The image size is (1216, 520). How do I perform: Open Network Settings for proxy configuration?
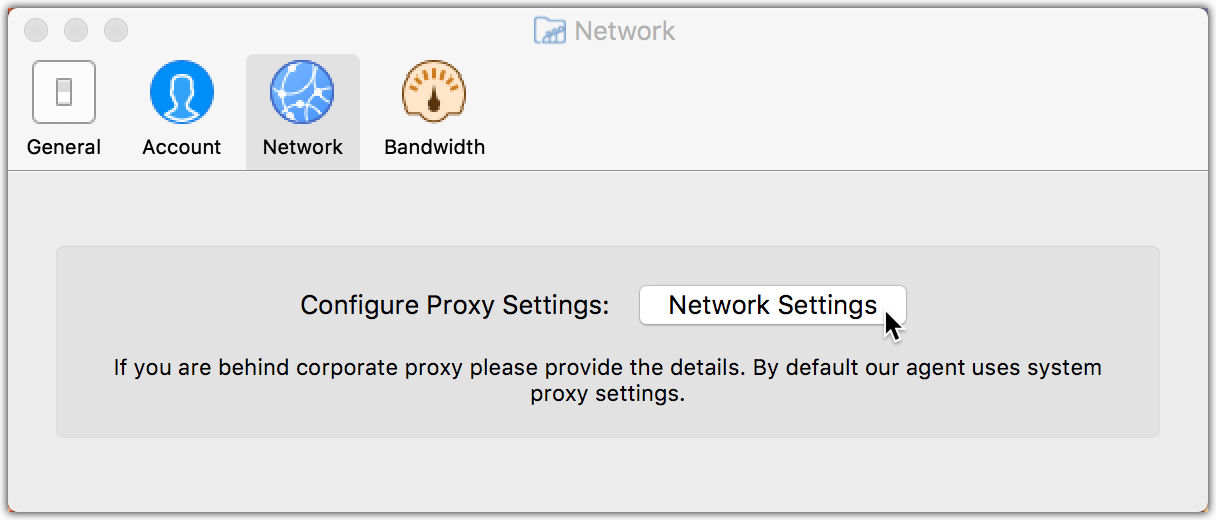coord(772,305)
